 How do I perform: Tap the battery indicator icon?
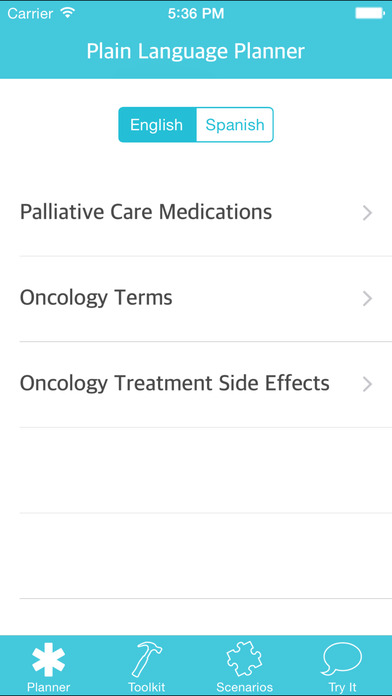click(370, 13)
